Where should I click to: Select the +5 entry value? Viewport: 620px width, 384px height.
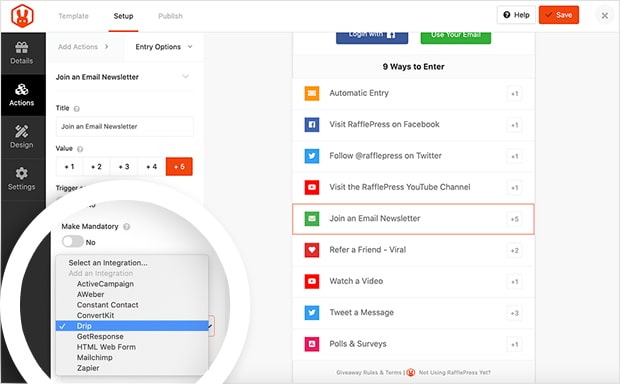click(x=179, y=166)
